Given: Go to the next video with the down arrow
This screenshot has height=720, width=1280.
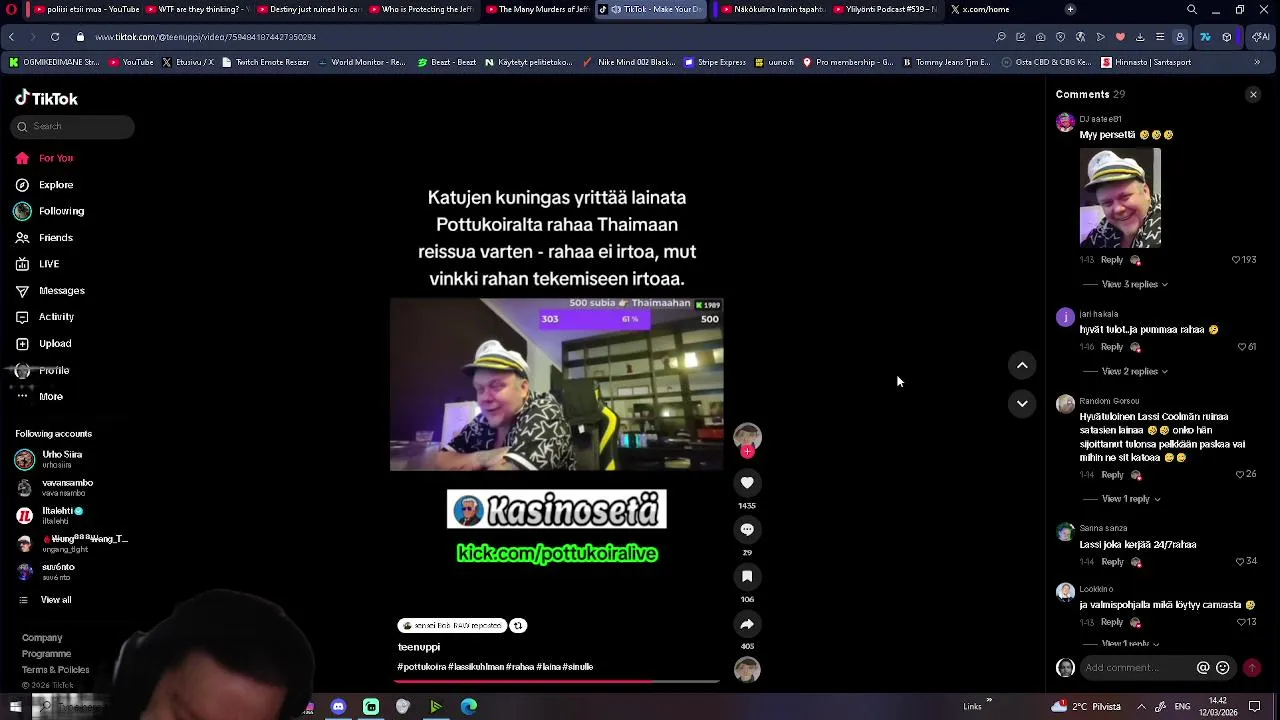Looking at the screenshot, I should tap(1022, 404).
